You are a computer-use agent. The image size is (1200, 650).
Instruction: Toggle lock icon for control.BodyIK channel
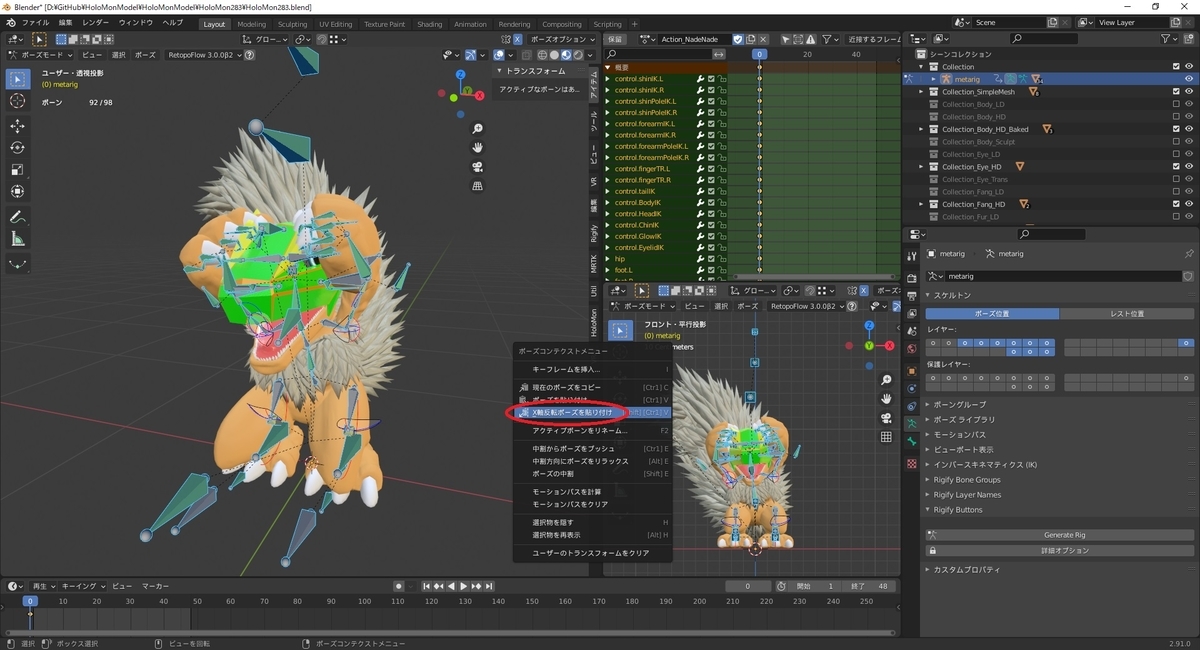[721, 202]
